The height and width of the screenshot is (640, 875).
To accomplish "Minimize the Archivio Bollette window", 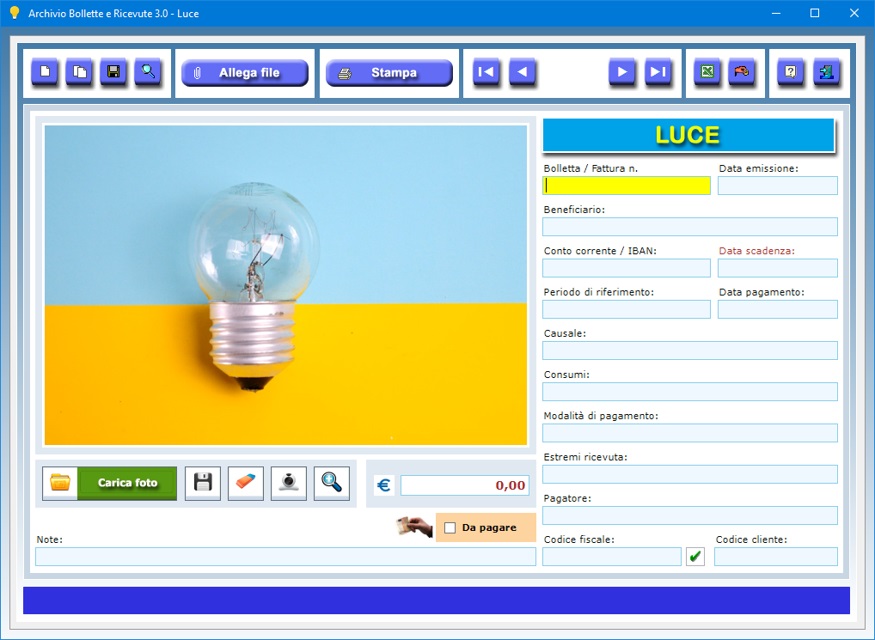I will [776, 13].
